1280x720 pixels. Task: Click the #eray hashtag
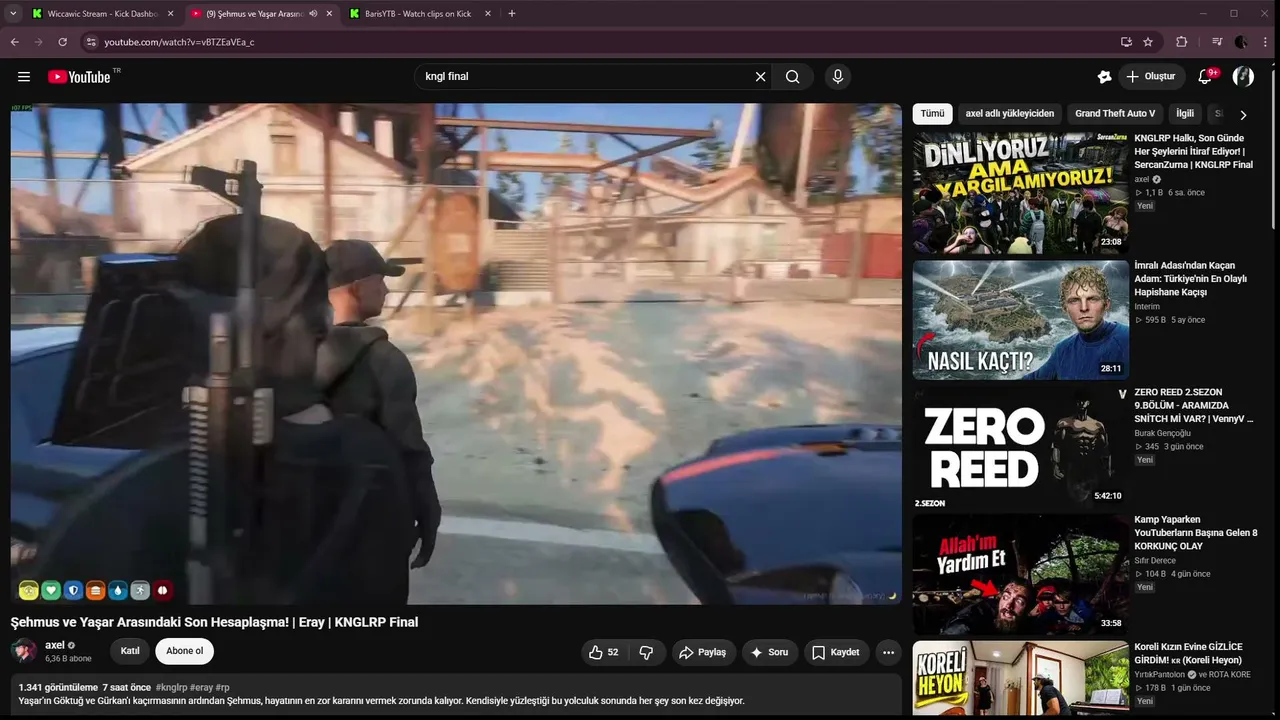tap(201, 688)
